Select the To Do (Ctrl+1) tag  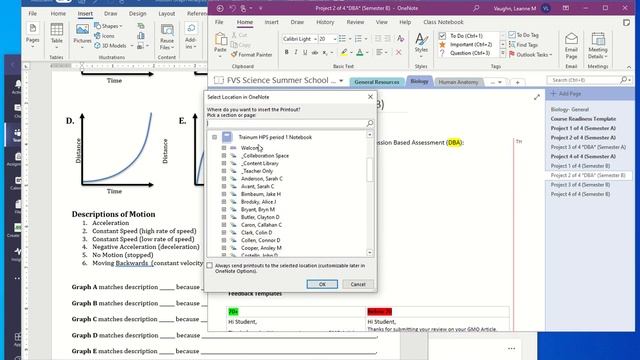[466, 36]
